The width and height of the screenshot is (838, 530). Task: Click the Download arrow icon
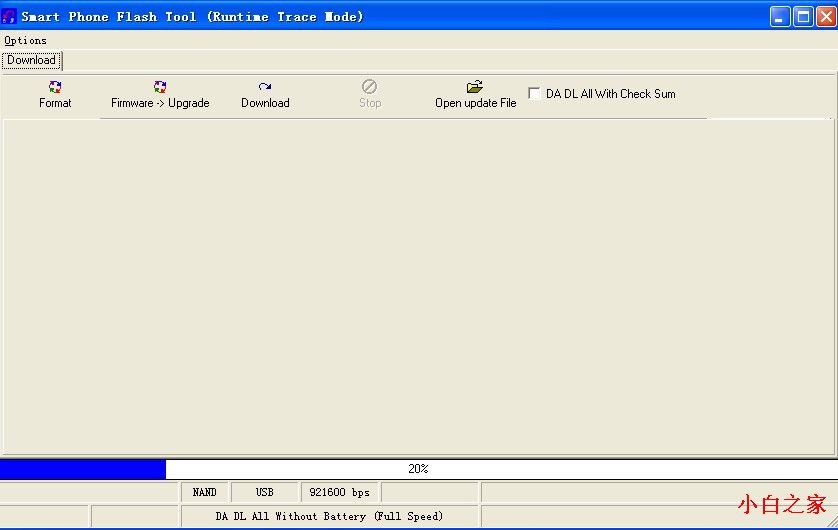[x=265, y=87]
